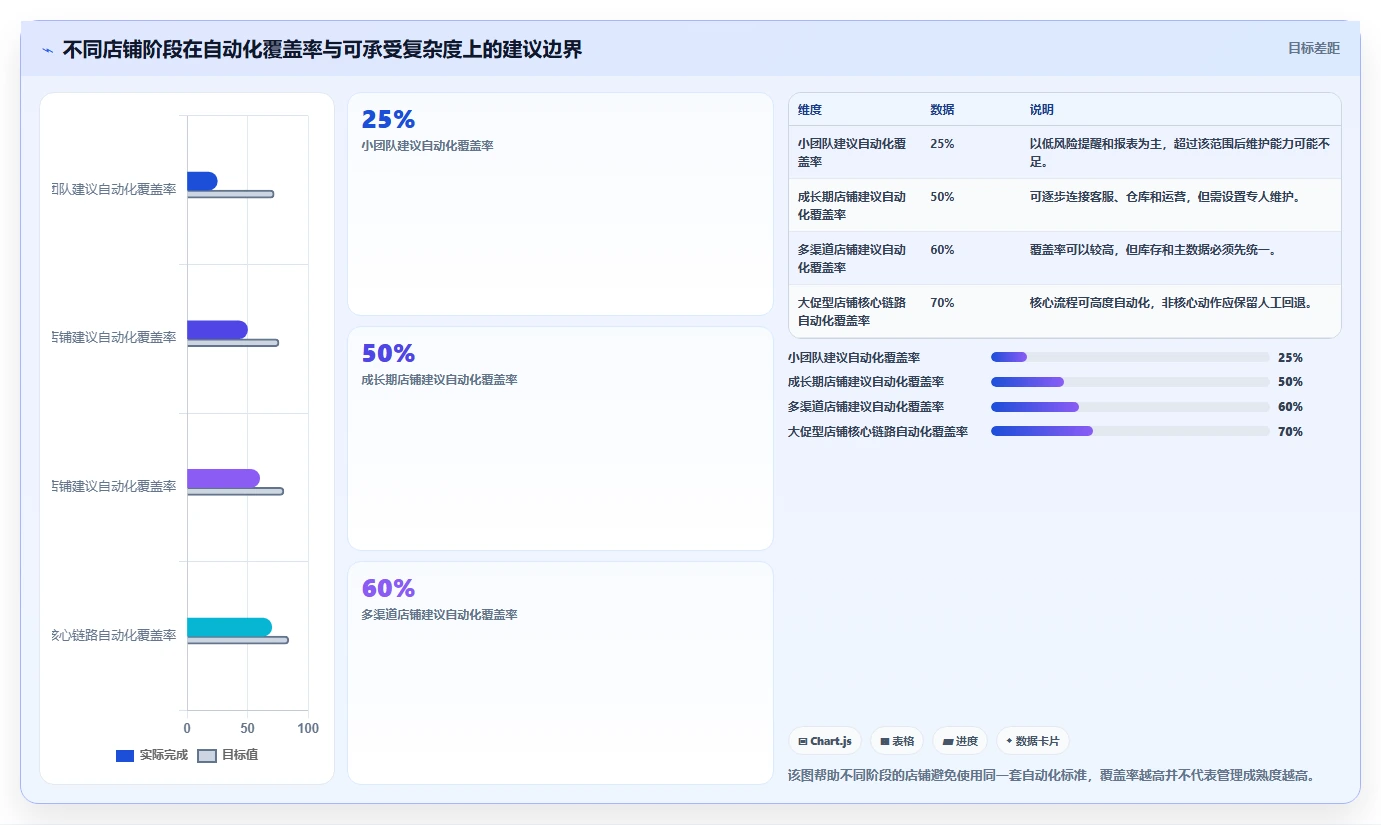This screenshot has height=825, width=1381.
Task: Click the 25% data card value
Action: [388, 120]
